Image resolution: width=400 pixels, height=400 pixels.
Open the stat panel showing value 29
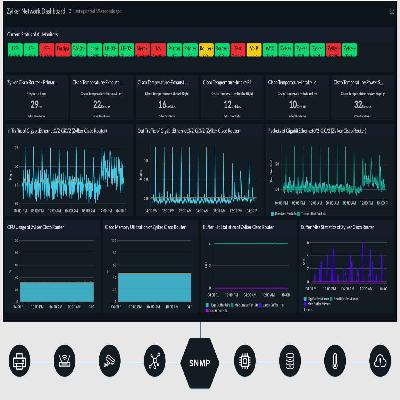coord(36,99)
